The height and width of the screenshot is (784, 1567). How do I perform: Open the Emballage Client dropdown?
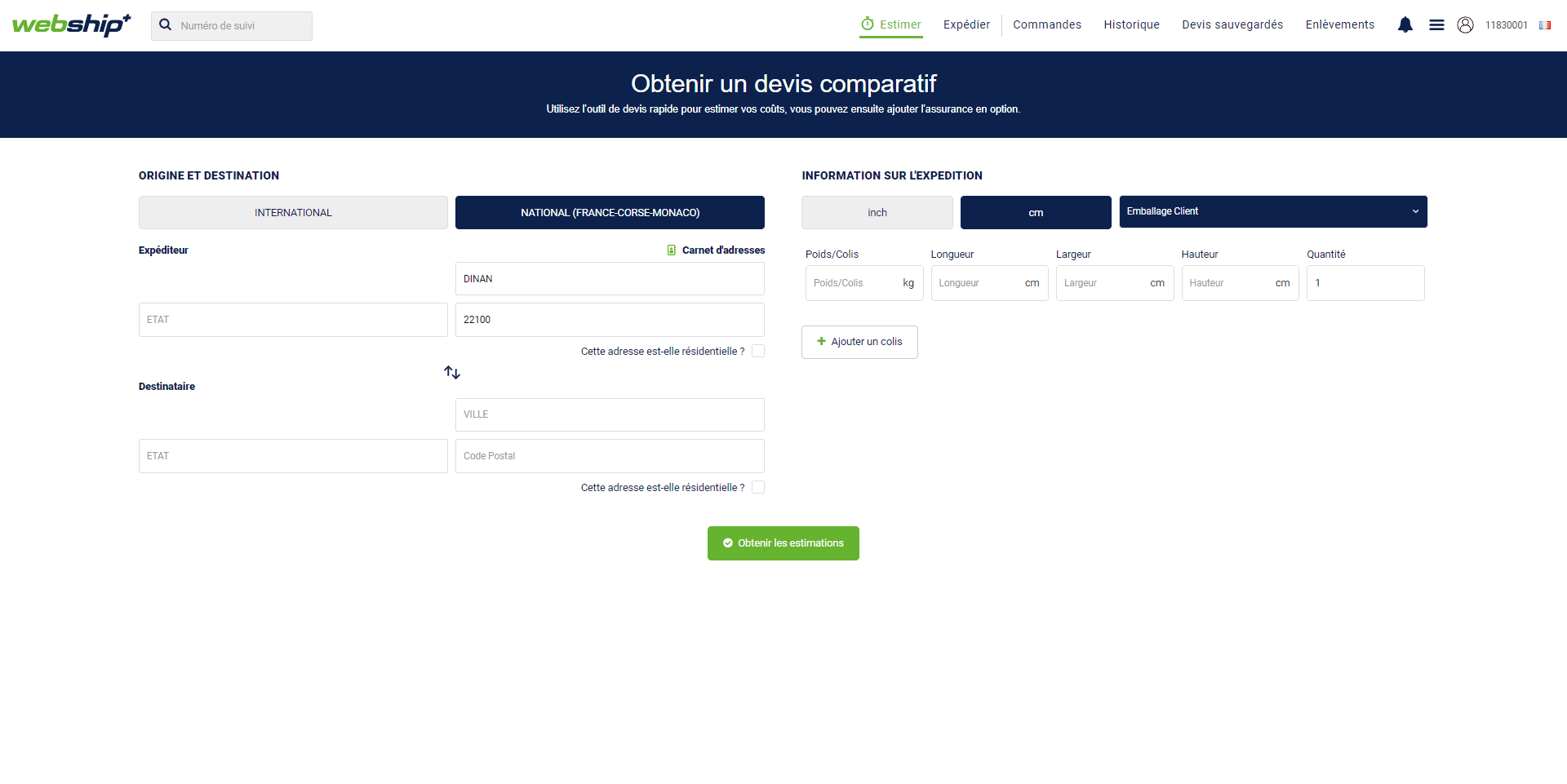1272,211
